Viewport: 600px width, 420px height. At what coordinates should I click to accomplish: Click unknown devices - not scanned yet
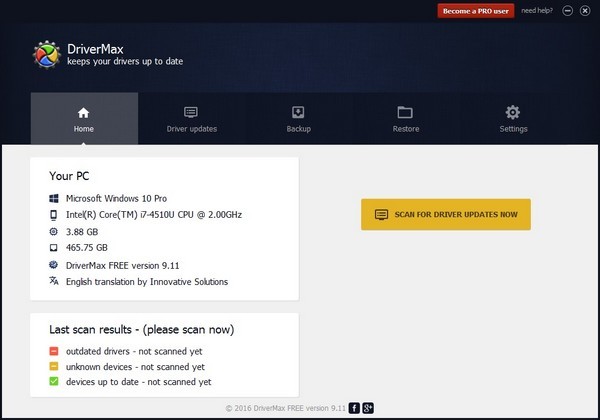pyautogui.click(x=135, y=367)
